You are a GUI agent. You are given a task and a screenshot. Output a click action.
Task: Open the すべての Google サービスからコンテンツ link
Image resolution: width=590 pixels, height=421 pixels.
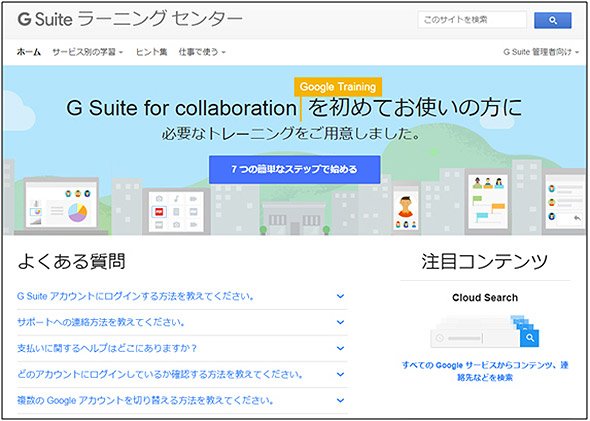[485, 371]
